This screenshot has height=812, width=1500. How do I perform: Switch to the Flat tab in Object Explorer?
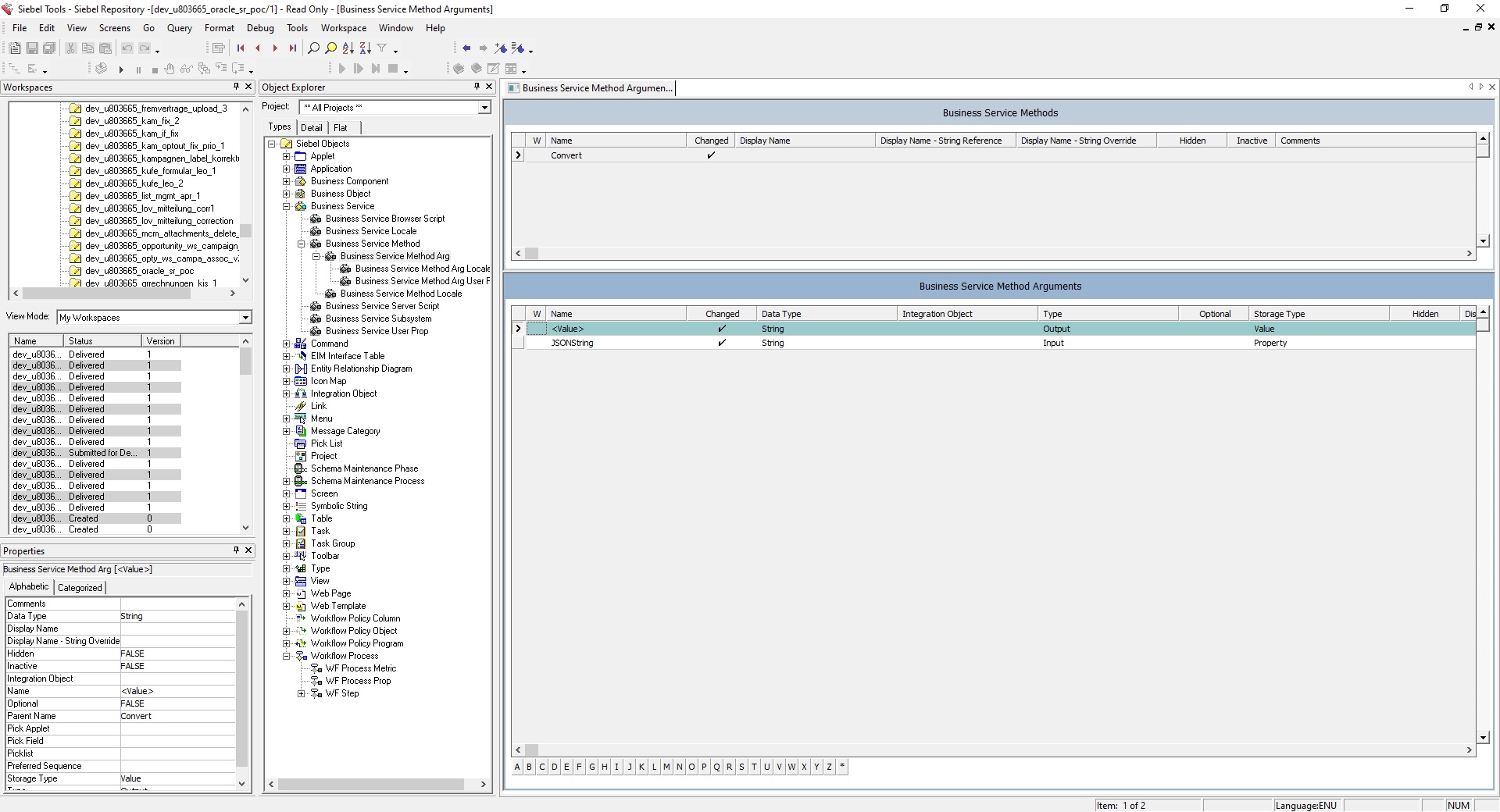[x=341, y=128]
